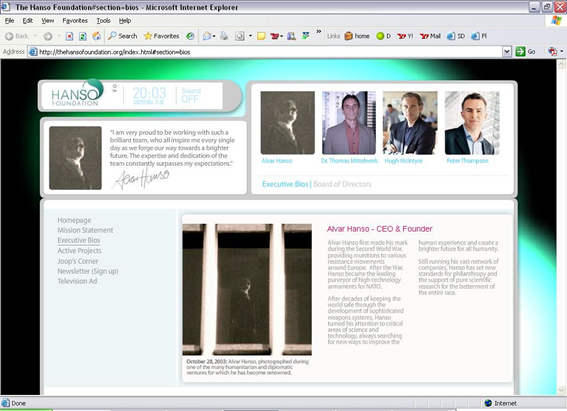Click the far-right address bar toolbar icon
The height and width of the screenshot is (411, 567).
[553, 52]
